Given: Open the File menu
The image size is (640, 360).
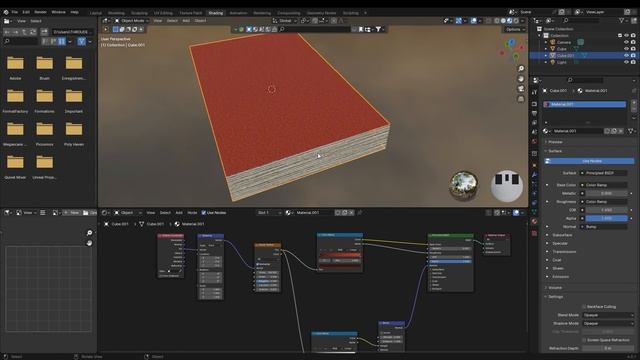Looking at the screenshot, I should coord(15,12).
